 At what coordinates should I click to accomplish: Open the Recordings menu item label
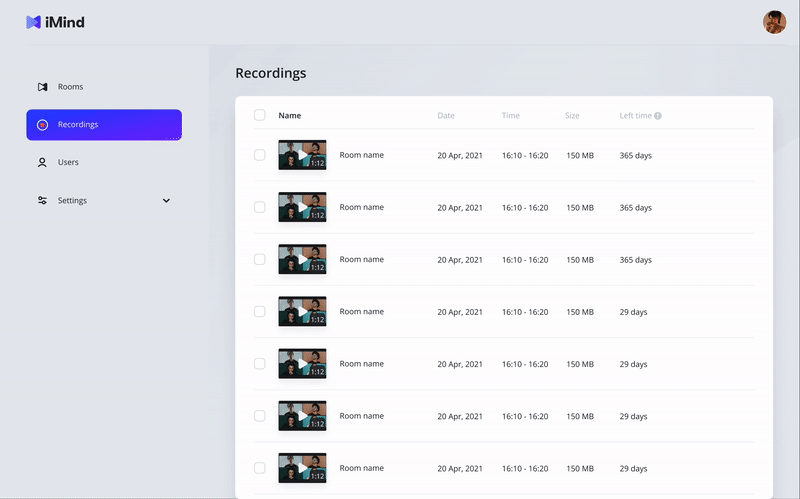point(78,124)
